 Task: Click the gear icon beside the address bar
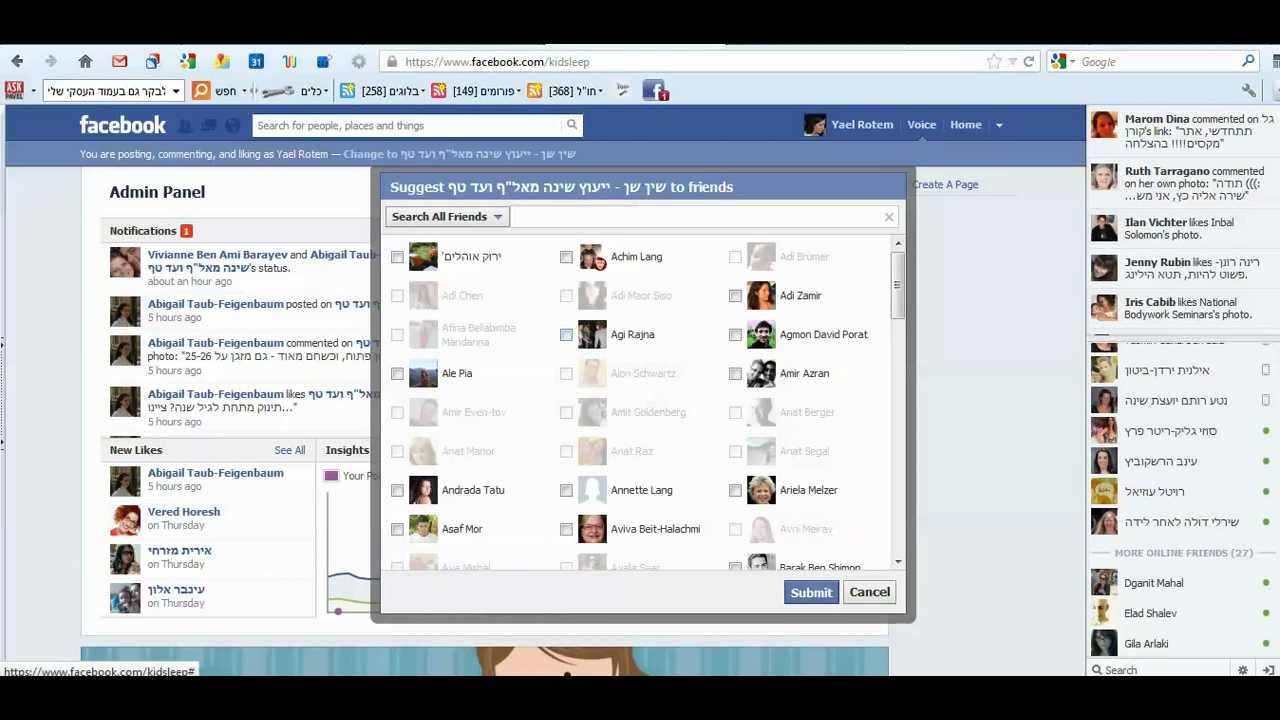click(x=358, y=62)
